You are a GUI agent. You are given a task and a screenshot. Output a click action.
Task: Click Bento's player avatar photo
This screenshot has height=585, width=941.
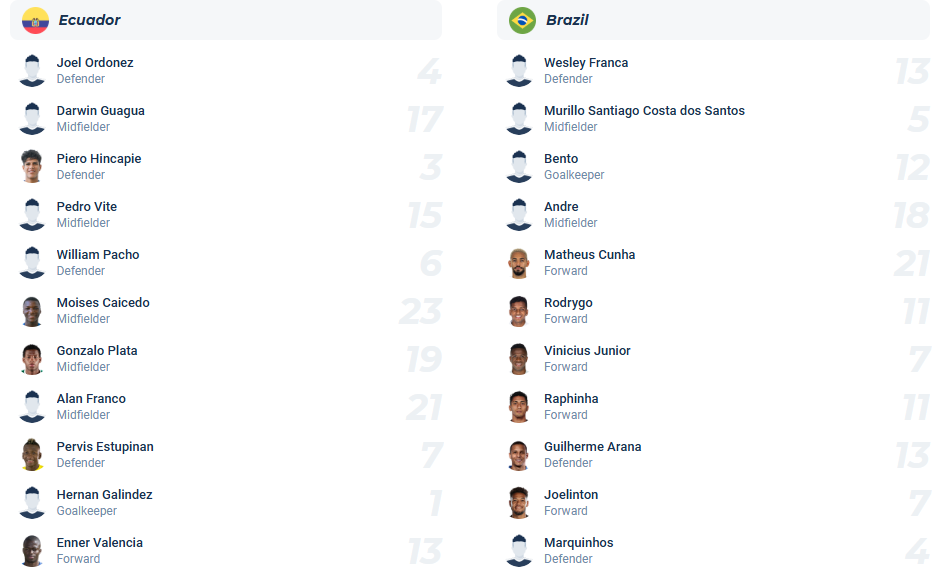(519, 166)
